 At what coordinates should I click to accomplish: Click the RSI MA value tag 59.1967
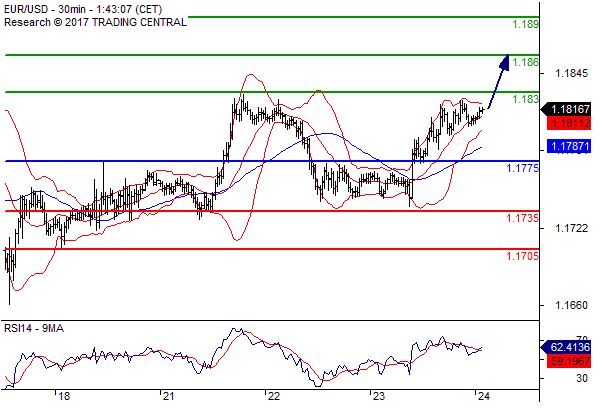pyautogui.click(x=569, y=361)
